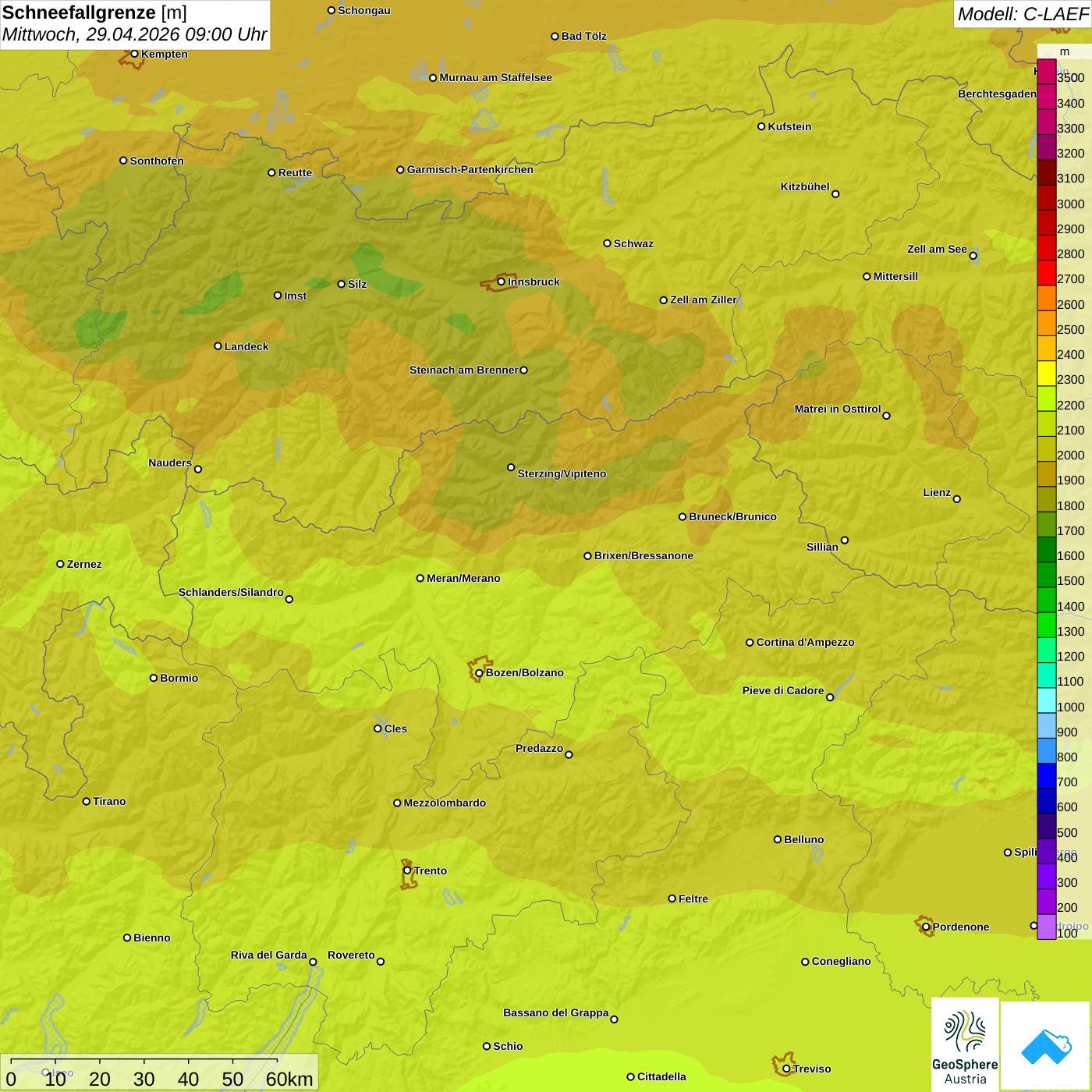
Task: Select the cyan 1100 legend color band
Action: point(1047,675)
